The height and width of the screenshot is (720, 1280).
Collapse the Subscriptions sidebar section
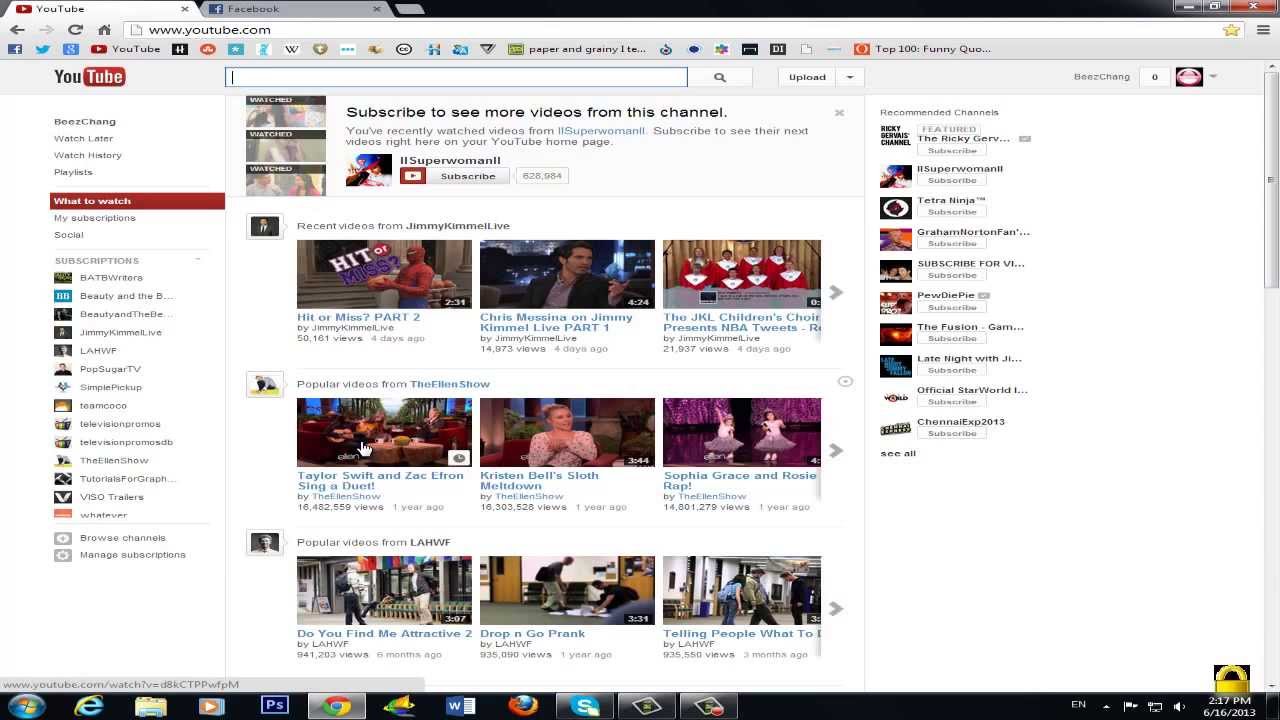[x=197, y=260]
